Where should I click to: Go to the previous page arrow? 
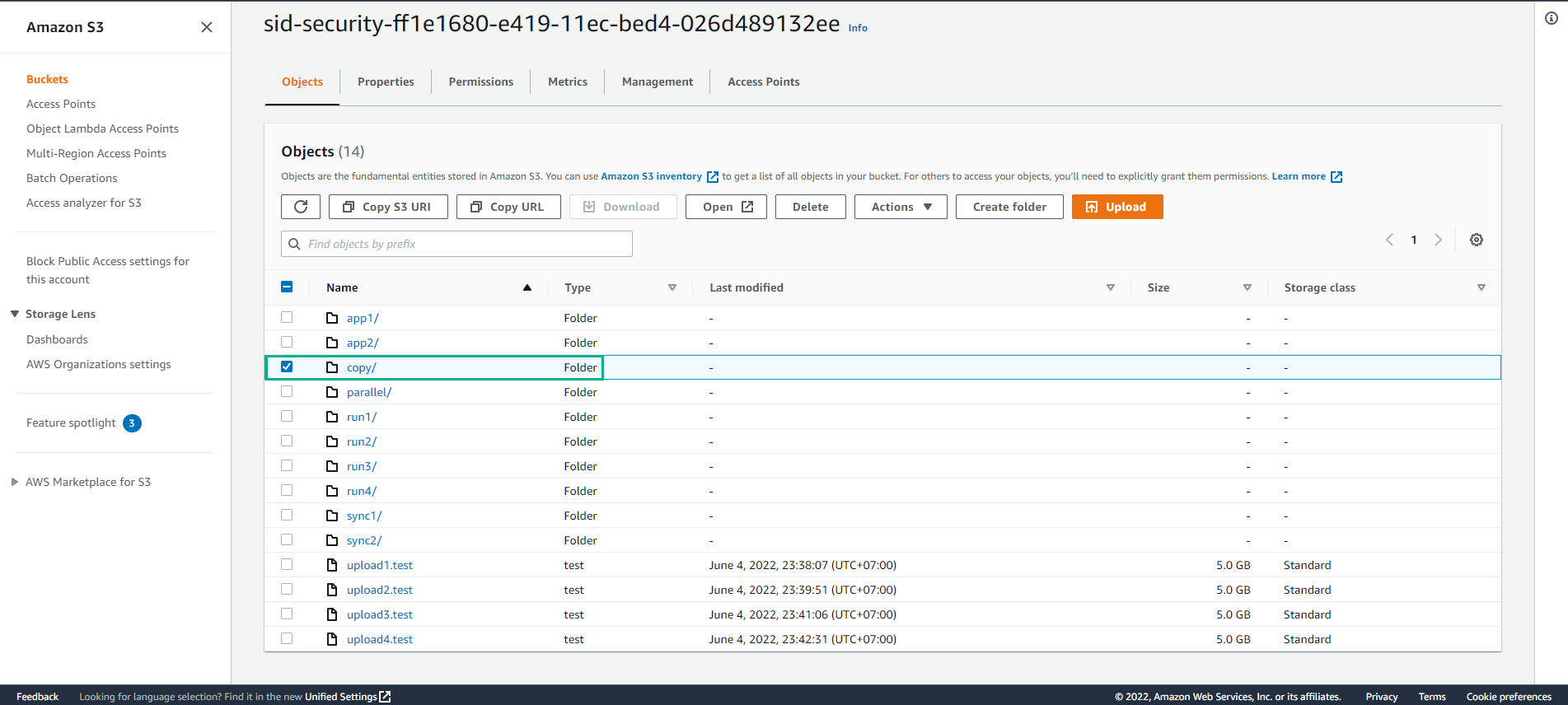[1389, 240]
